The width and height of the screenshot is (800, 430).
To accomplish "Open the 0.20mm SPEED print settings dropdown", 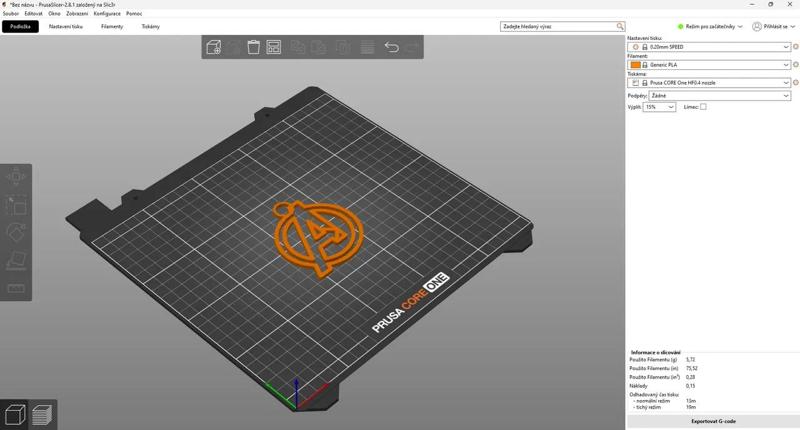I will tap(709, 47).
